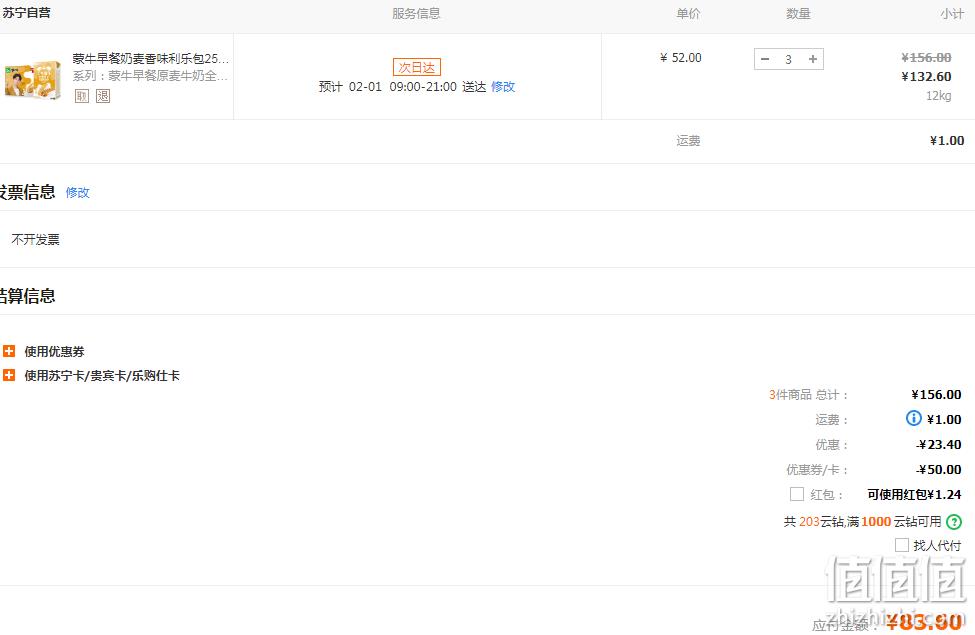Click the quantity field showing 3
975x635 pixels.
tap(788, 59)
